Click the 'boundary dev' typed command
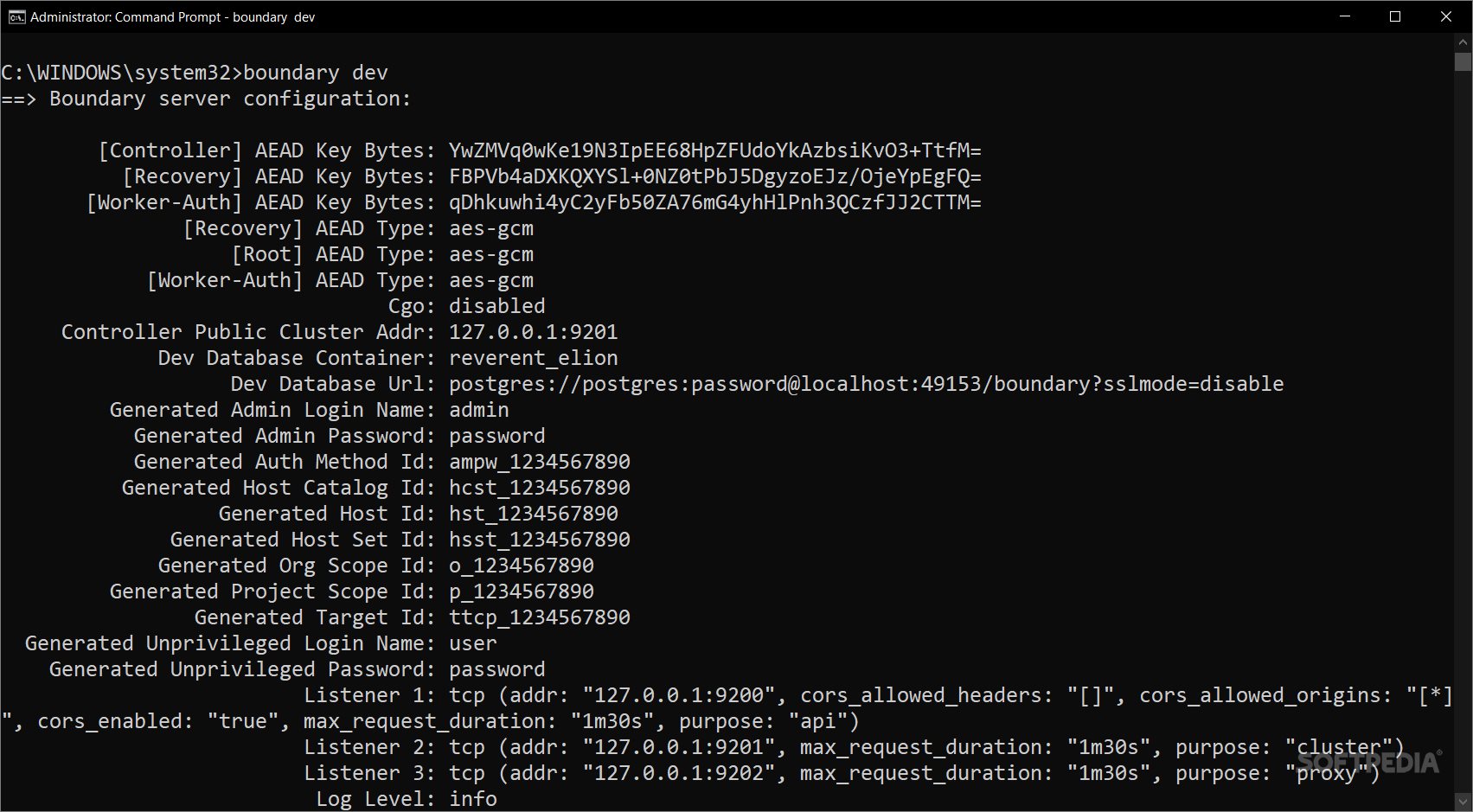 coord(316,73)
